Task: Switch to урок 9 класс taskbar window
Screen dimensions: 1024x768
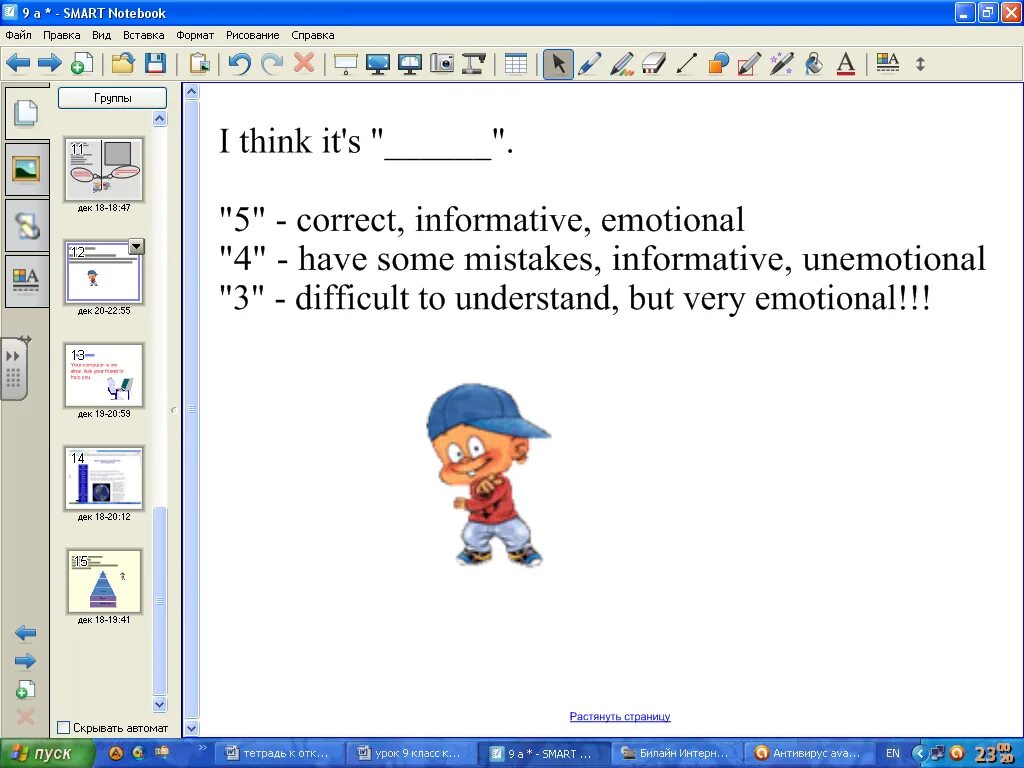Action: click(410, 754)
